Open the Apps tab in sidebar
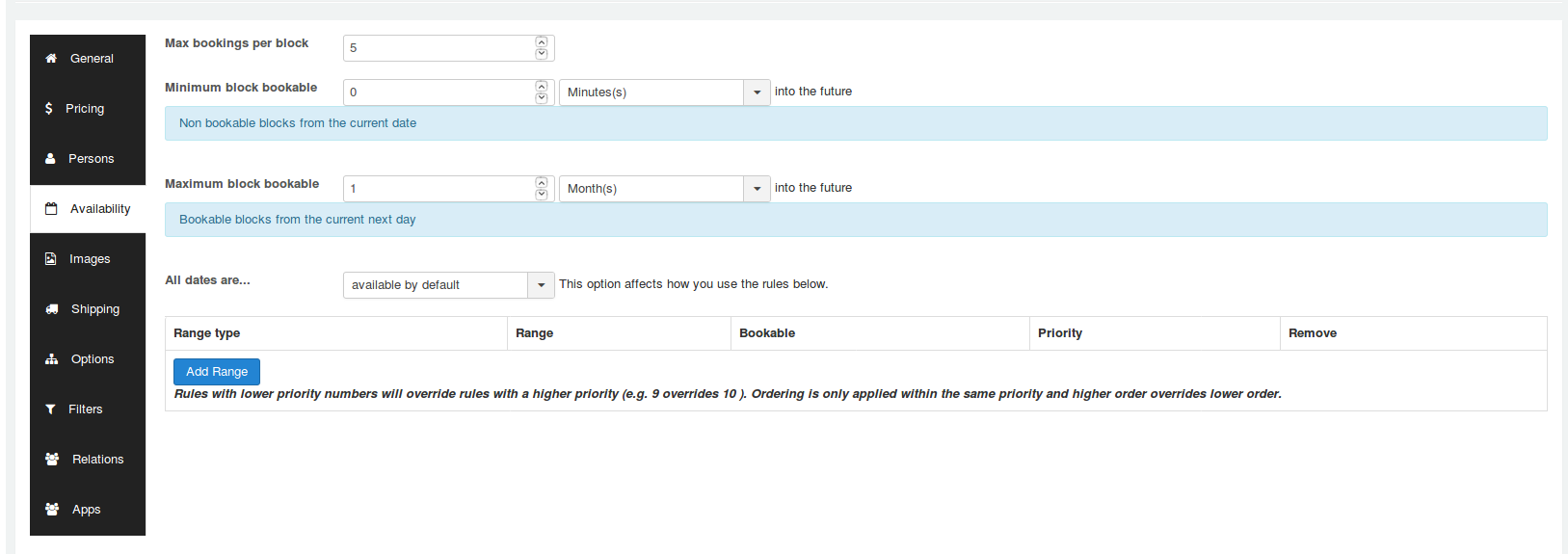This screenshot has width=1568, height=554. (87, 510)
